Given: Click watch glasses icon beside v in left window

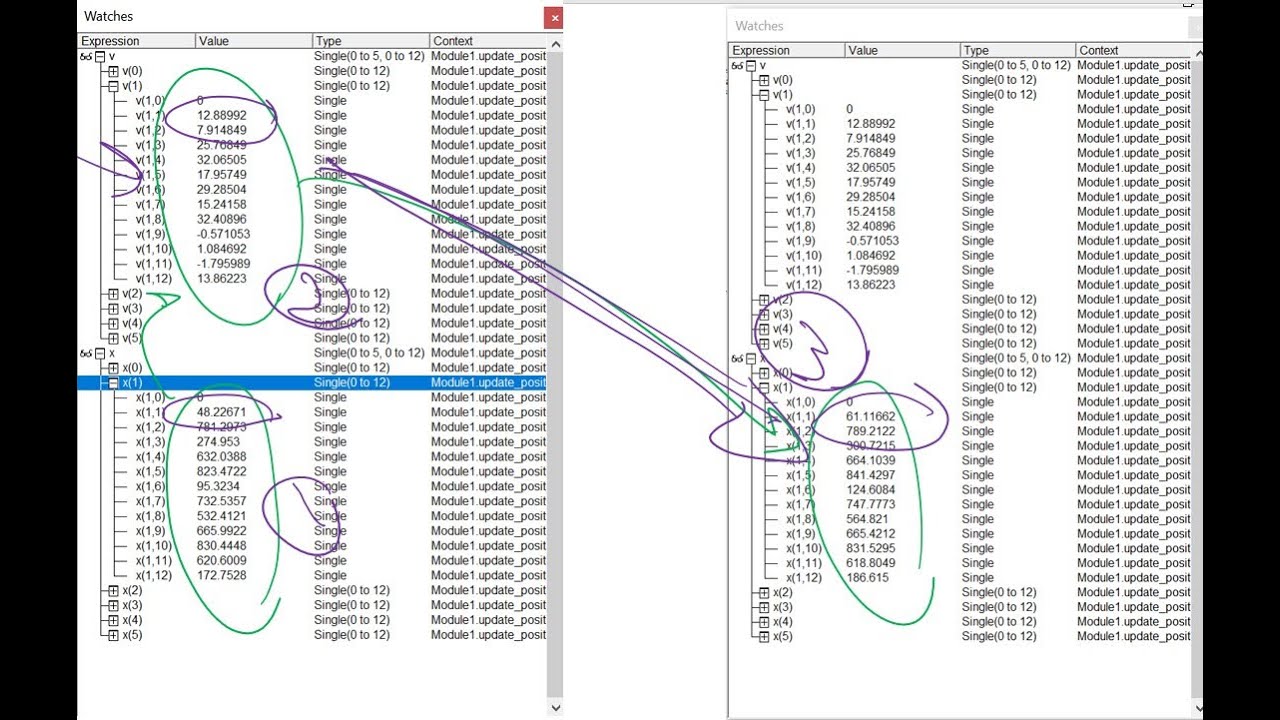Looking at the screenshot, I should click(86, 57).
